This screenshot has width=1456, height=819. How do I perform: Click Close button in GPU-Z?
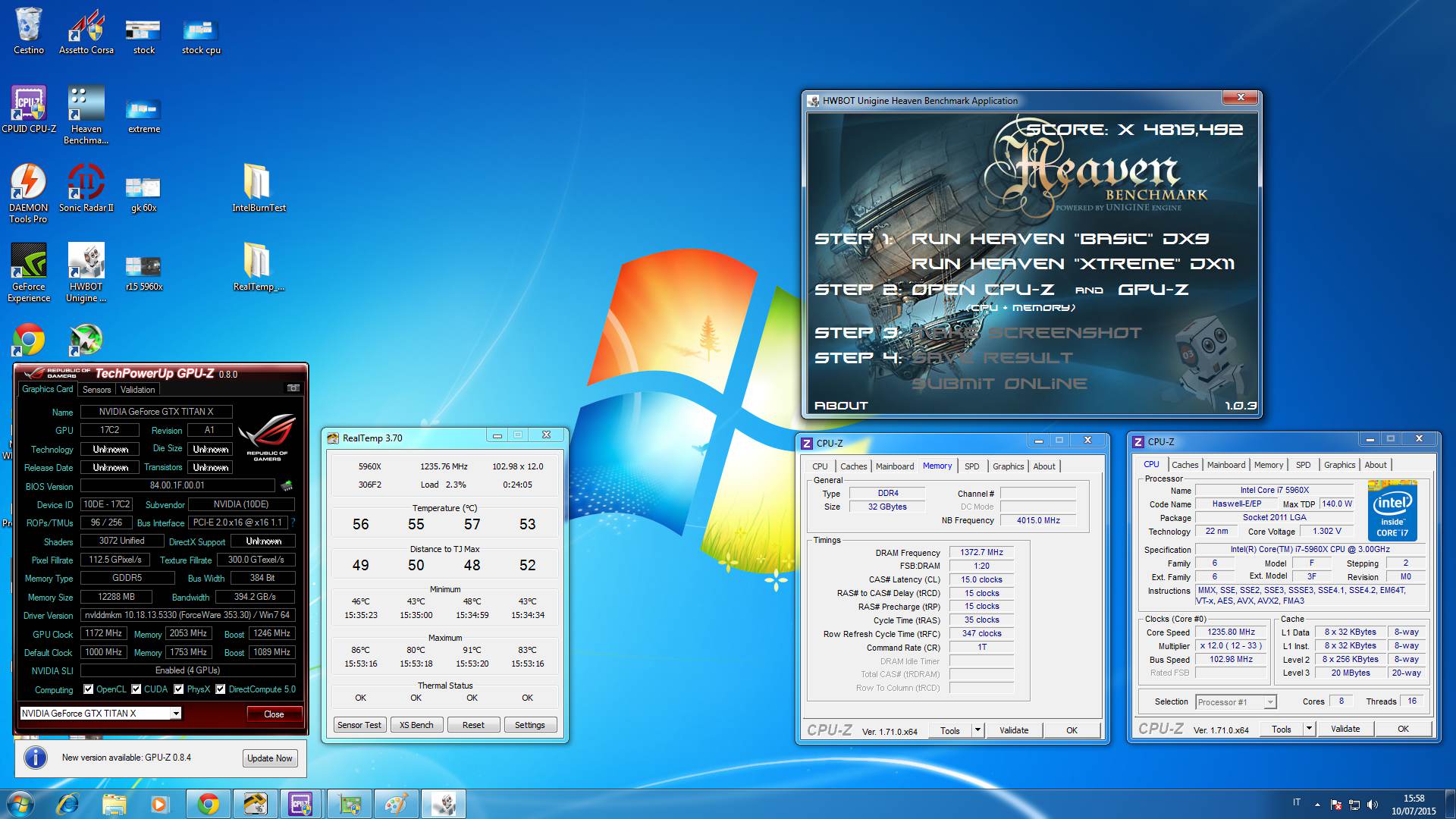(x=274, y=714)
